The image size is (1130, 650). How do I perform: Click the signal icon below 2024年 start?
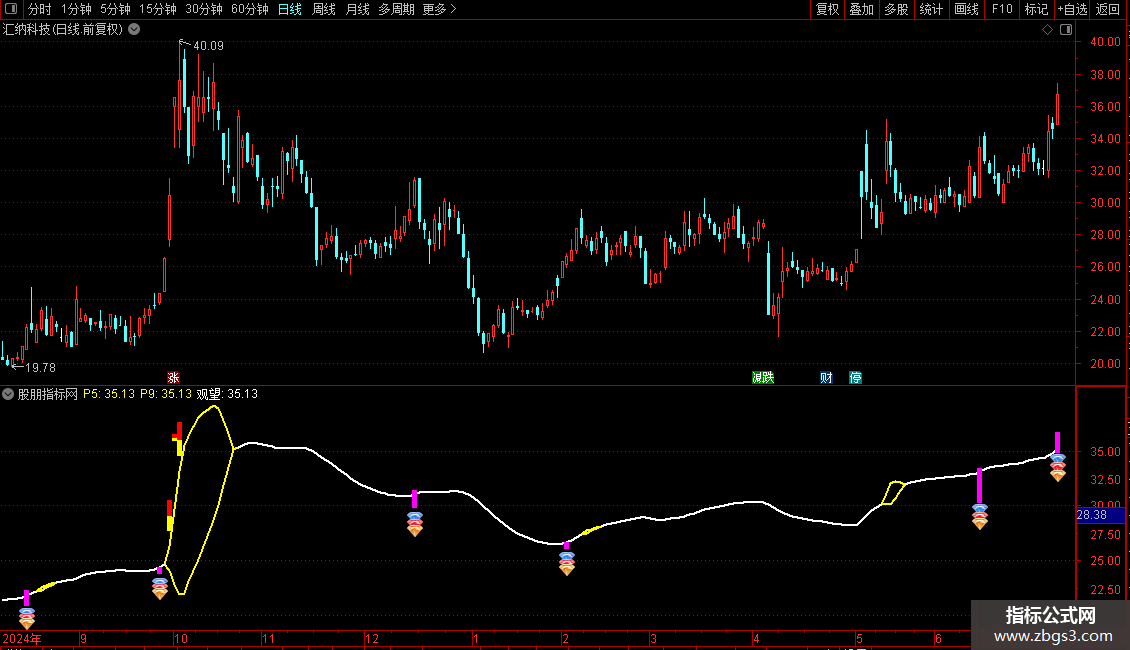pyautogui.click(x=27, y=618)
